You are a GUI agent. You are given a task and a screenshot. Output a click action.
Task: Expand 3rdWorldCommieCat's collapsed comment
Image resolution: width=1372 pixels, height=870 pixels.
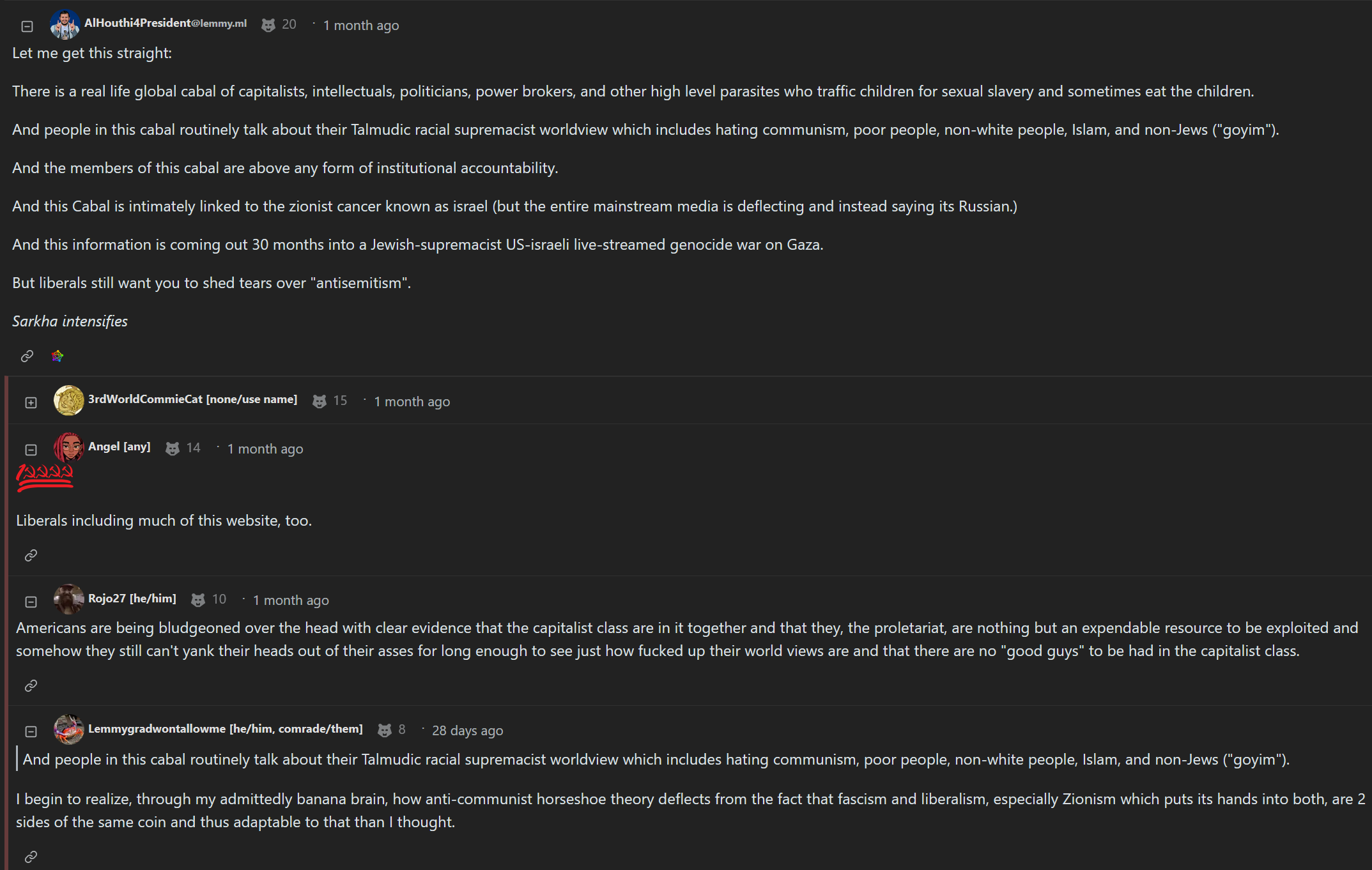(x=31, y=402)
